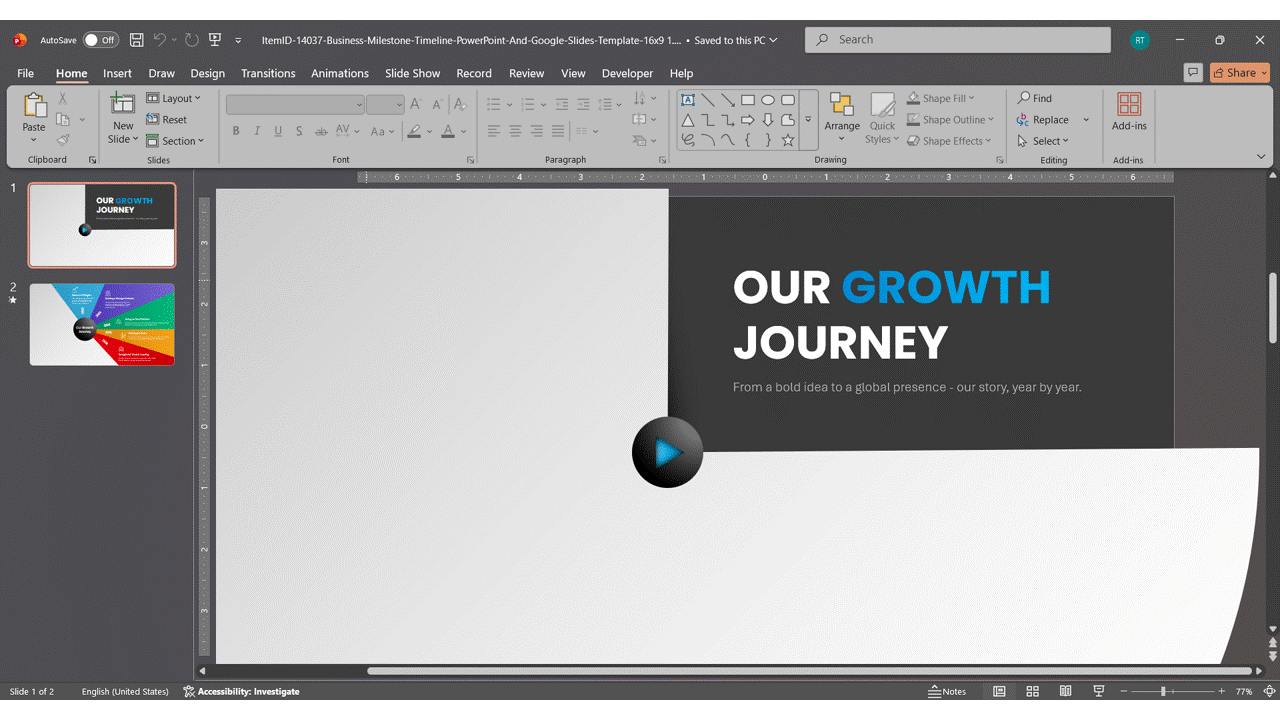Toggle text Shadow formatting
Viewport: 1280px width, 720px height.
(299, 131)
